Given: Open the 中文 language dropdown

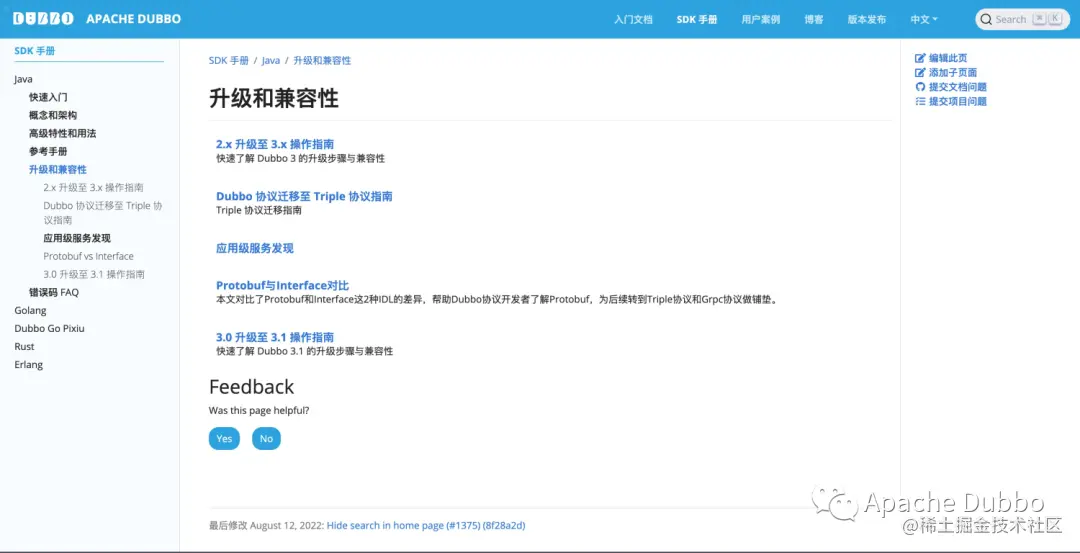Looking at the screenshot, I should [924, 19].
